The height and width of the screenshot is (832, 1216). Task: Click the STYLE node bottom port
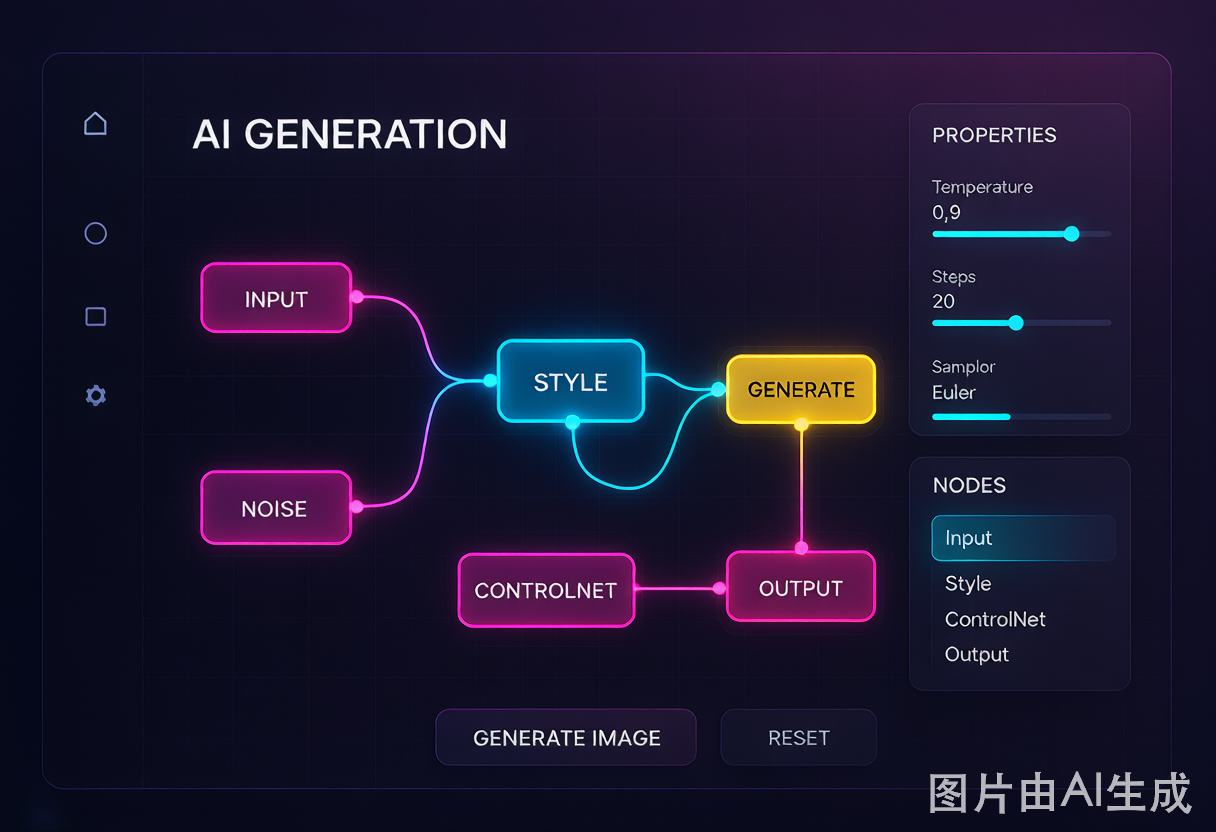tap(572, 423)
